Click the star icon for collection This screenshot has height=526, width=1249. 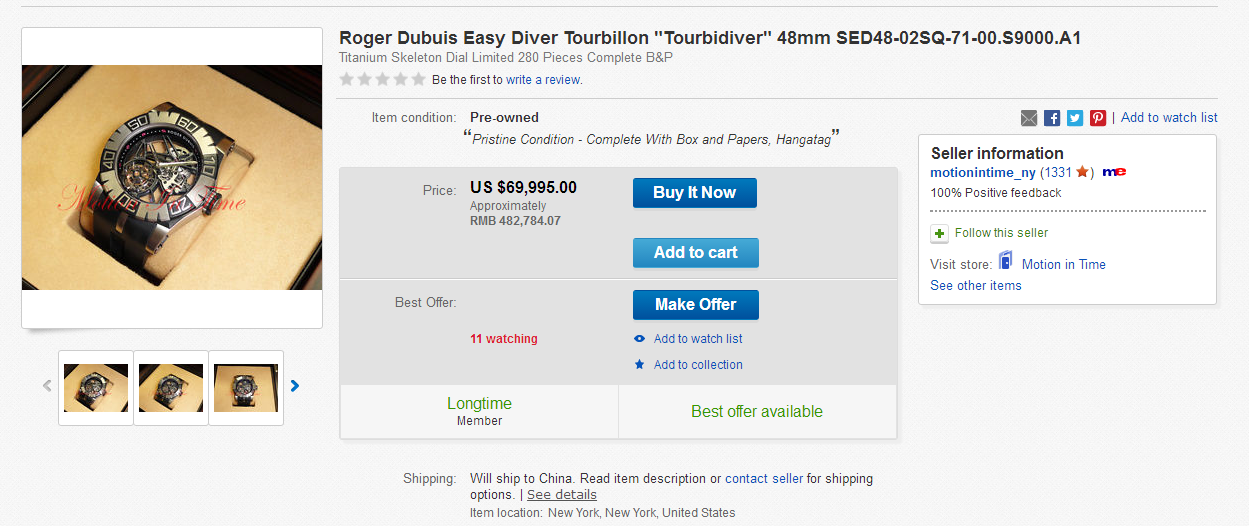point(640,365)
